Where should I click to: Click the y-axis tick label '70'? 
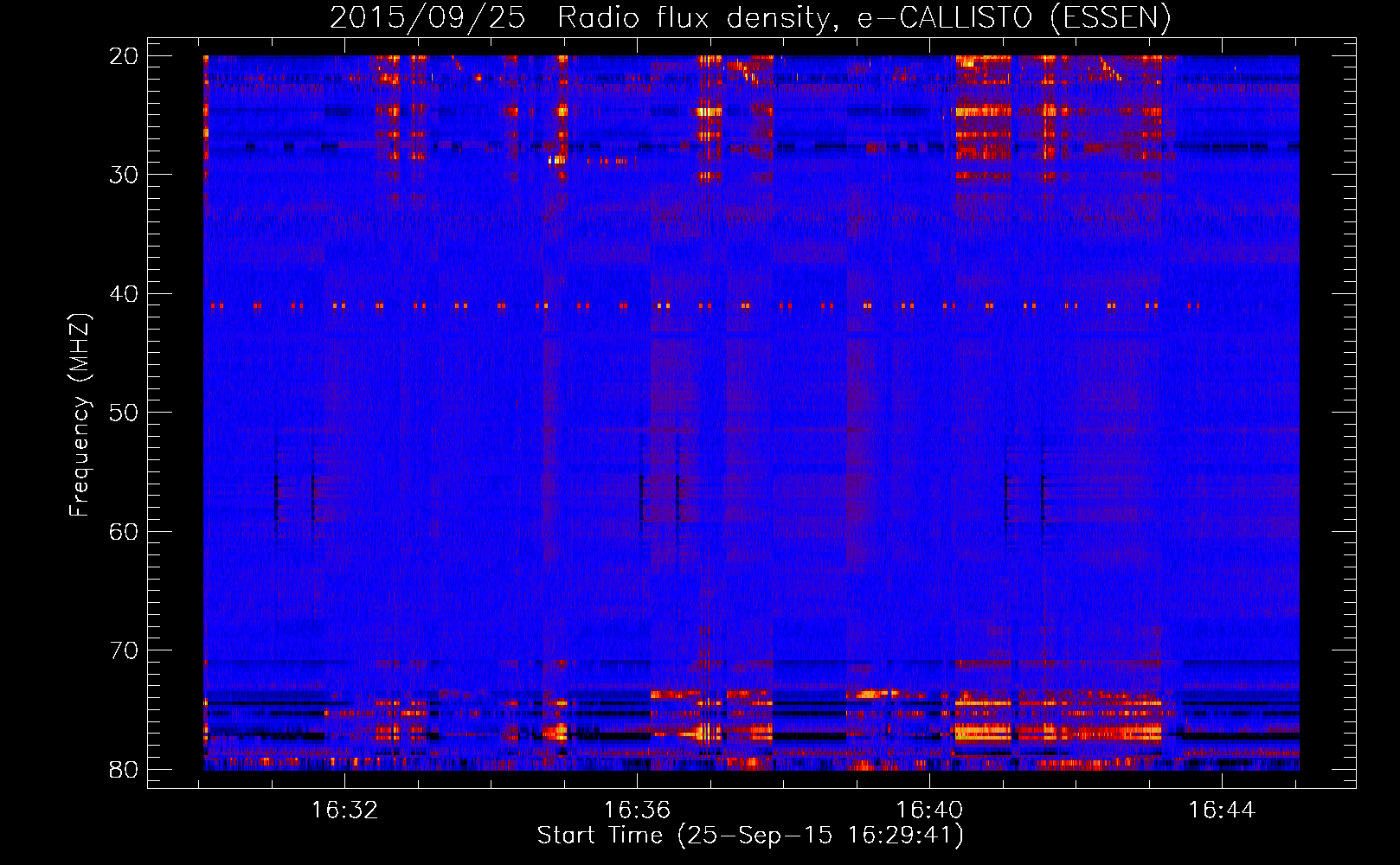point(125,650)
